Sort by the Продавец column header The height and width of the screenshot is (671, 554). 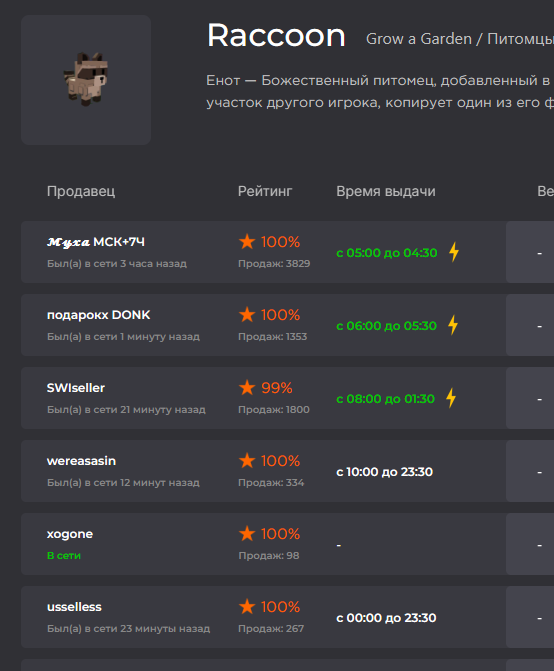click(x=81, y=191)
